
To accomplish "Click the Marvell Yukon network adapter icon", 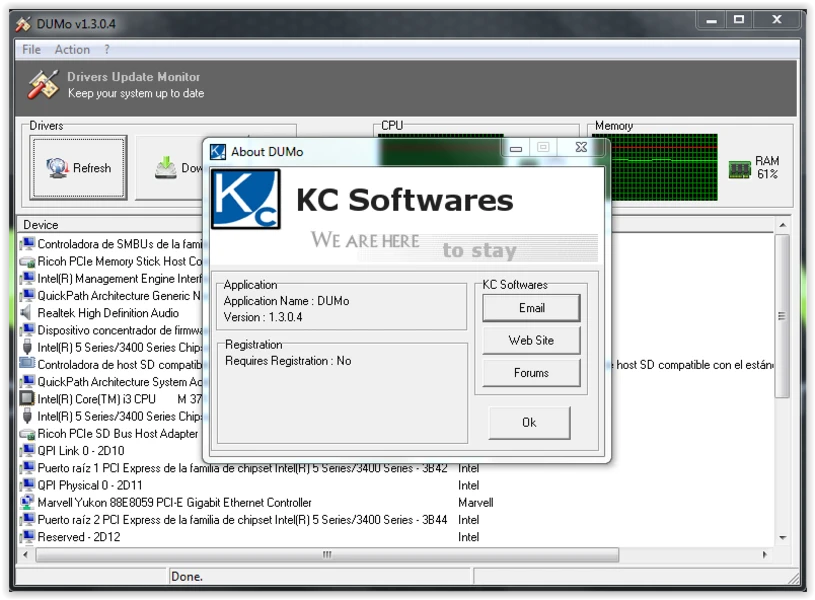I will [x=27, y=502].
